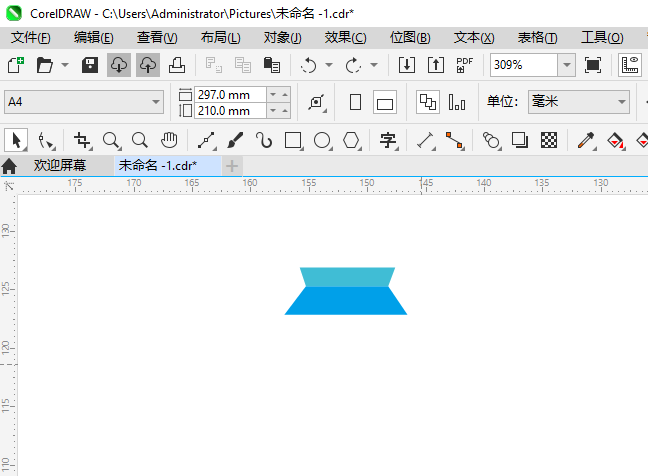This screenshot has height=476, width=648.
Task: Open the zoom level 309% dropdown
Action: tap(567, 65)
